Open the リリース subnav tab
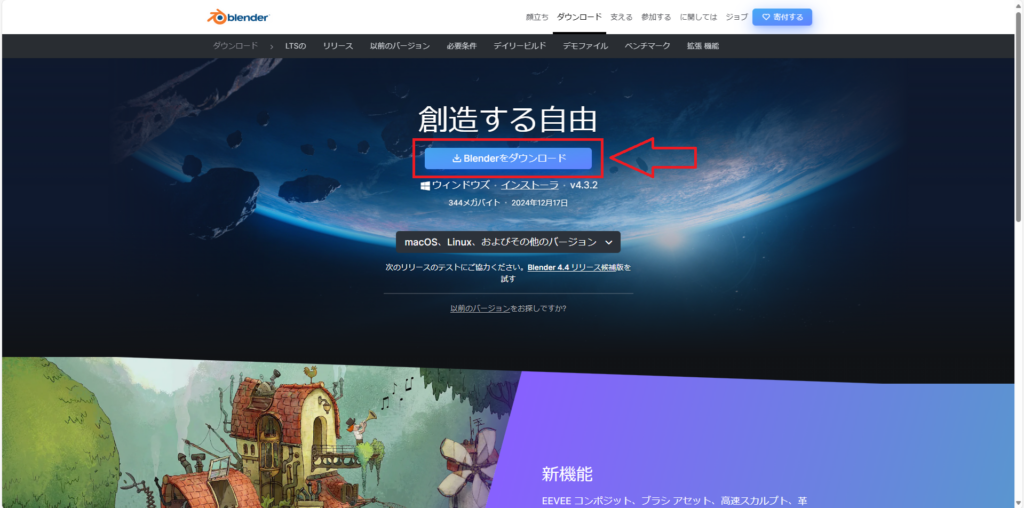This screenshot has height=508, width=1024. click(338, 46)
